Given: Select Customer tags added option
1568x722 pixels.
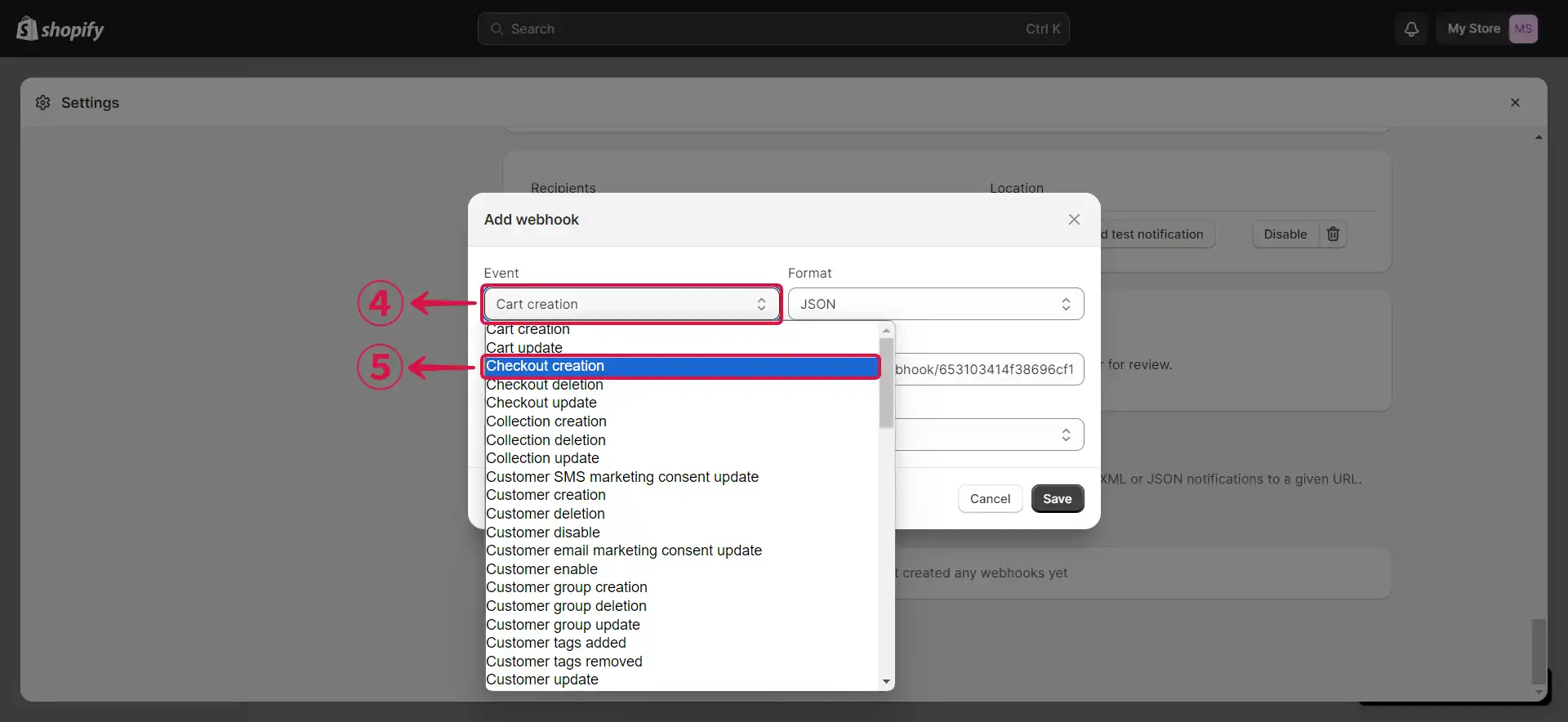Looking at the screenshot, I should pos(682,643).
